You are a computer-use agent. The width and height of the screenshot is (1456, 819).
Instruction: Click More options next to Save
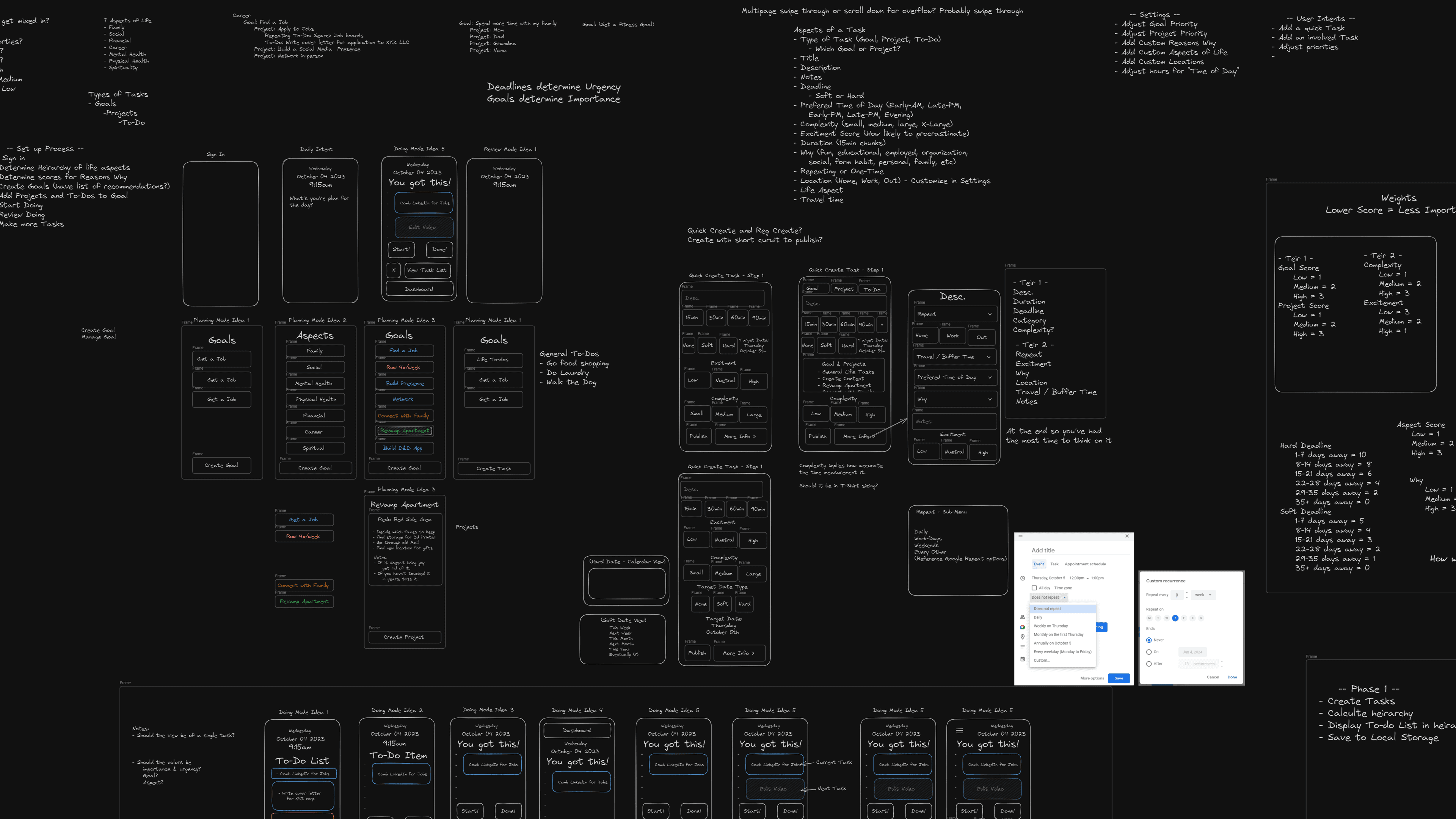click(x=1092, y=678)
